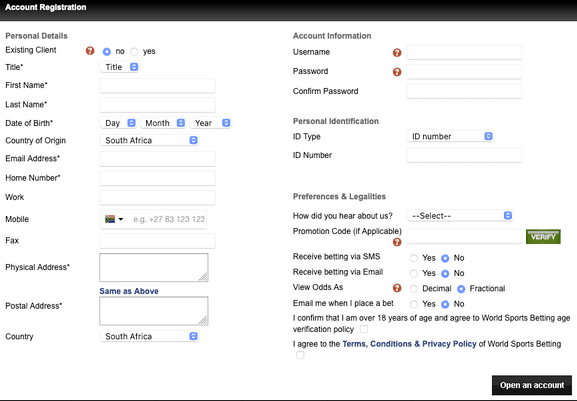Click the Password help question-mark icon

click(x=397, y=72)
